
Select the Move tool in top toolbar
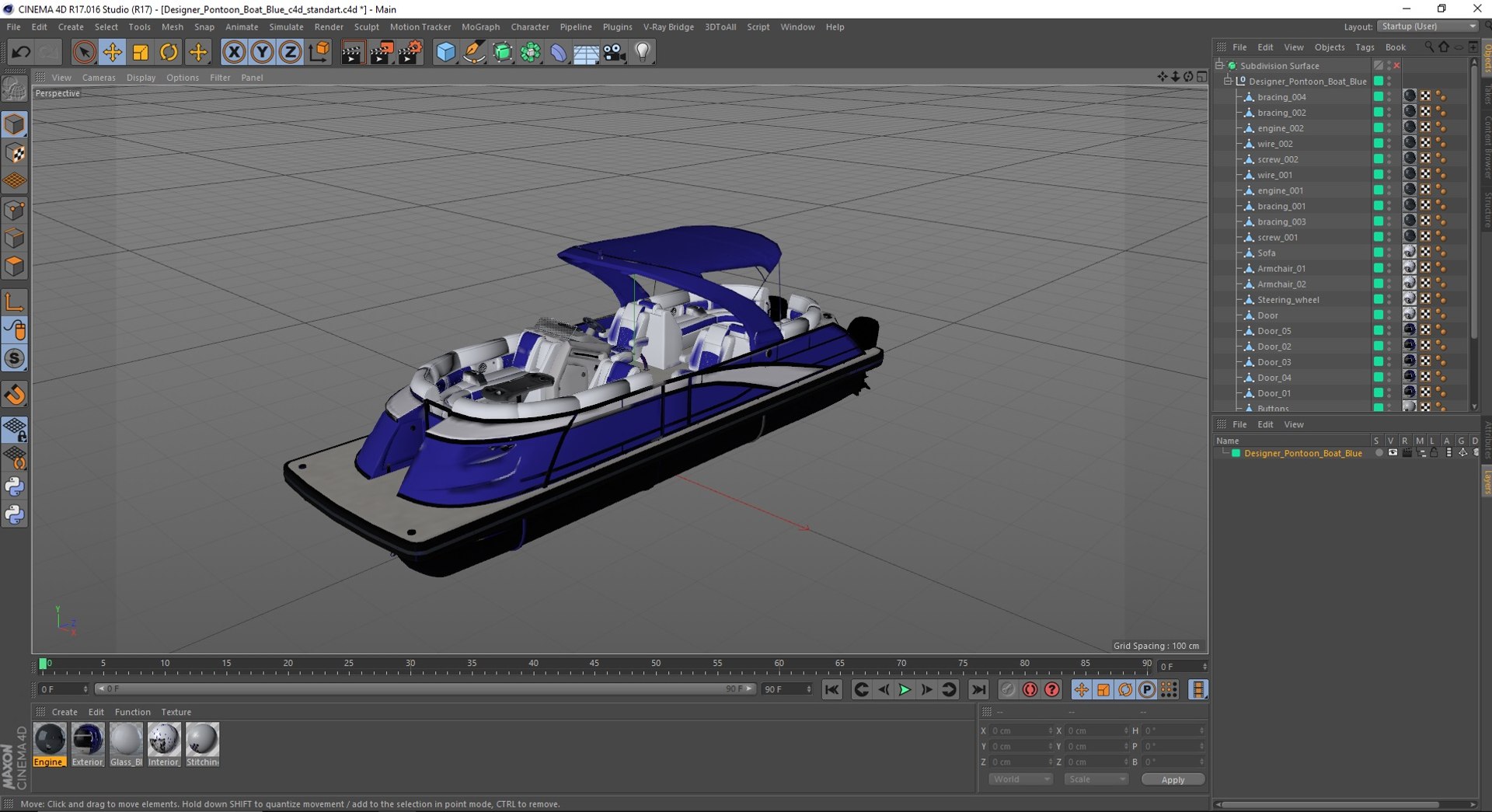click(x=112, y=52)
